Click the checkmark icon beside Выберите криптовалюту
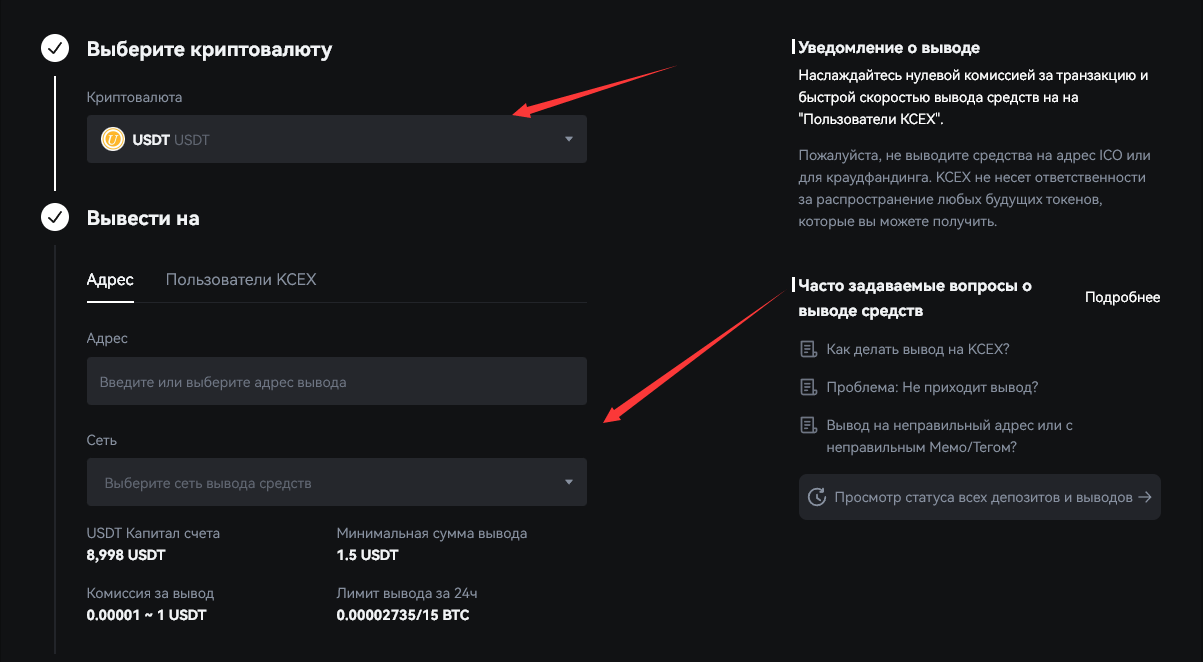 (55, 48)
